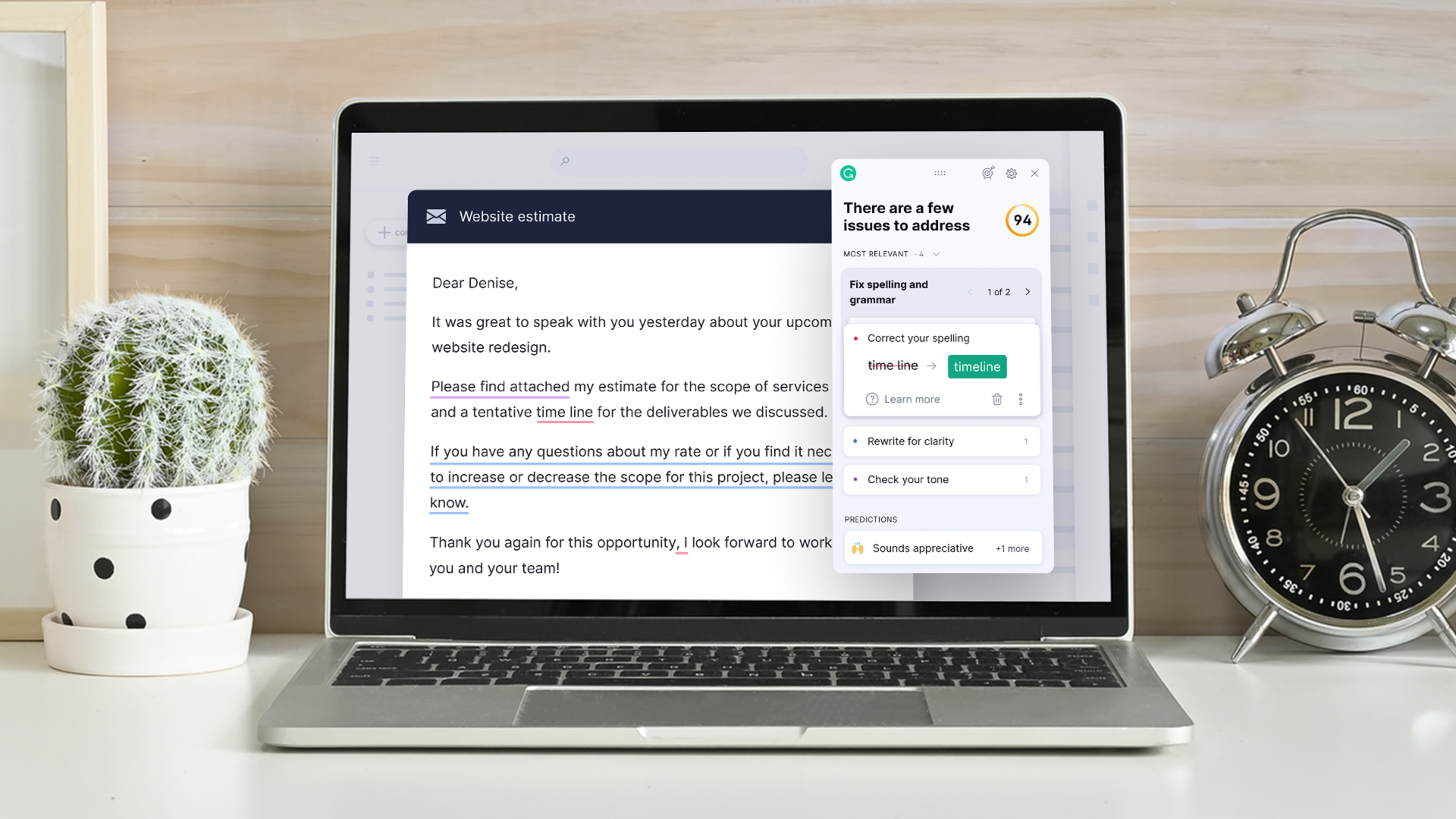
Task: Delete the current spelling suggestion
Action: pyautogui.click(x=996, y=399)
